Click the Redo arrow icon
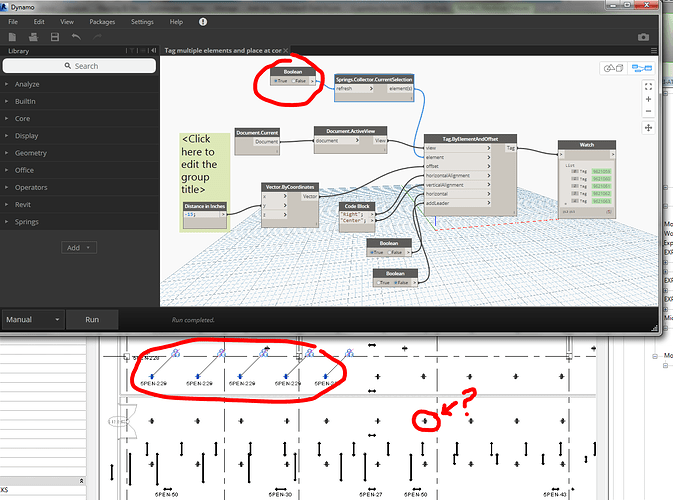The width and height of the screenshot is (673, 500). coord(97,37)
